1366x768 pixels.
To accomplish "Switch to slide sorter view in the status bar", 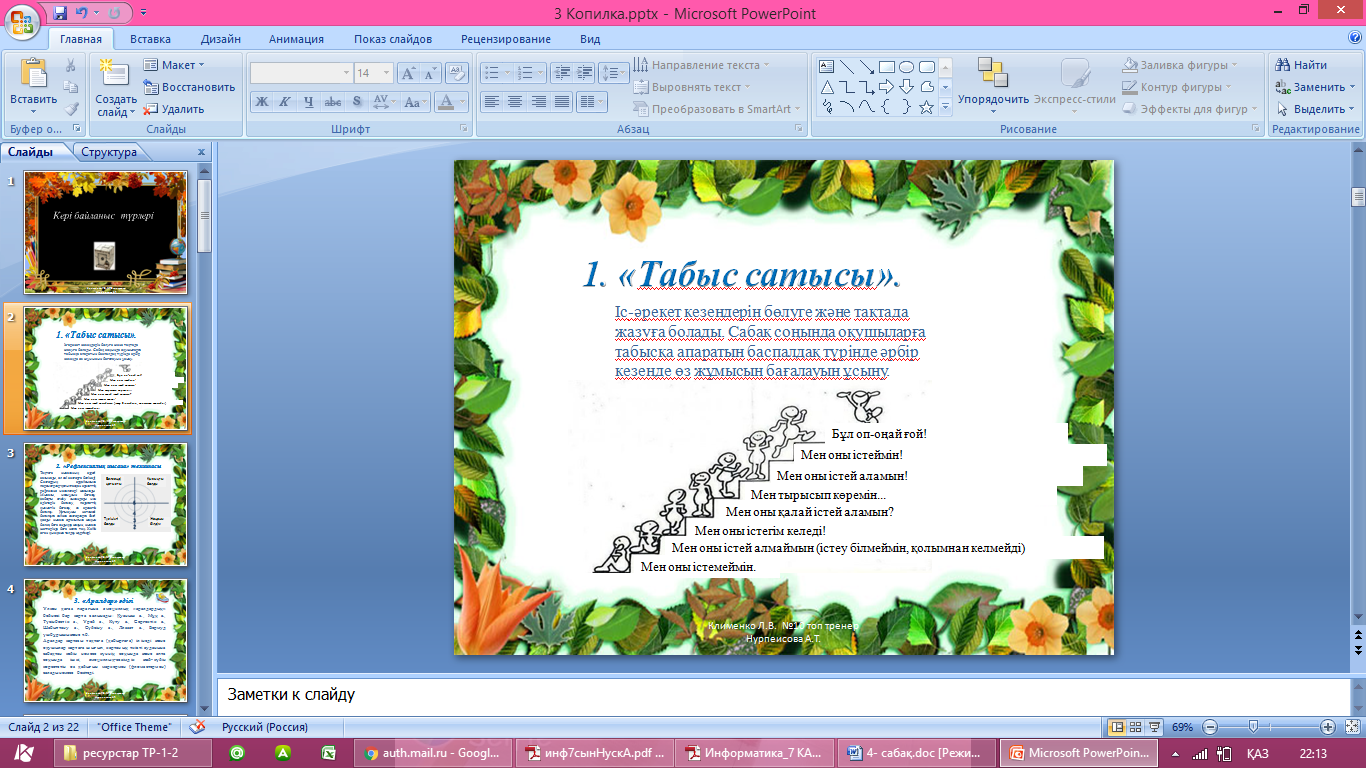I will 1137,727.
